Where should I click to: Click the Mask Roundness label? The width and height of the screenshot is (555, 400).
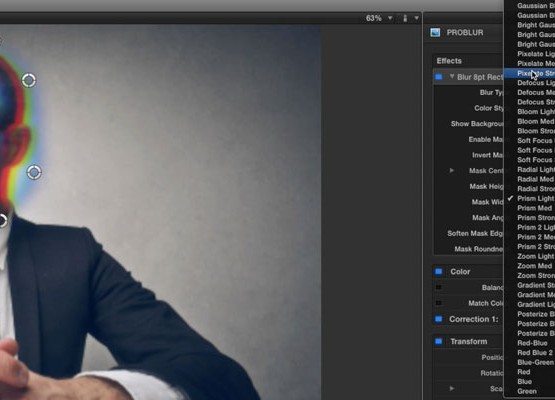click(479, 249)
